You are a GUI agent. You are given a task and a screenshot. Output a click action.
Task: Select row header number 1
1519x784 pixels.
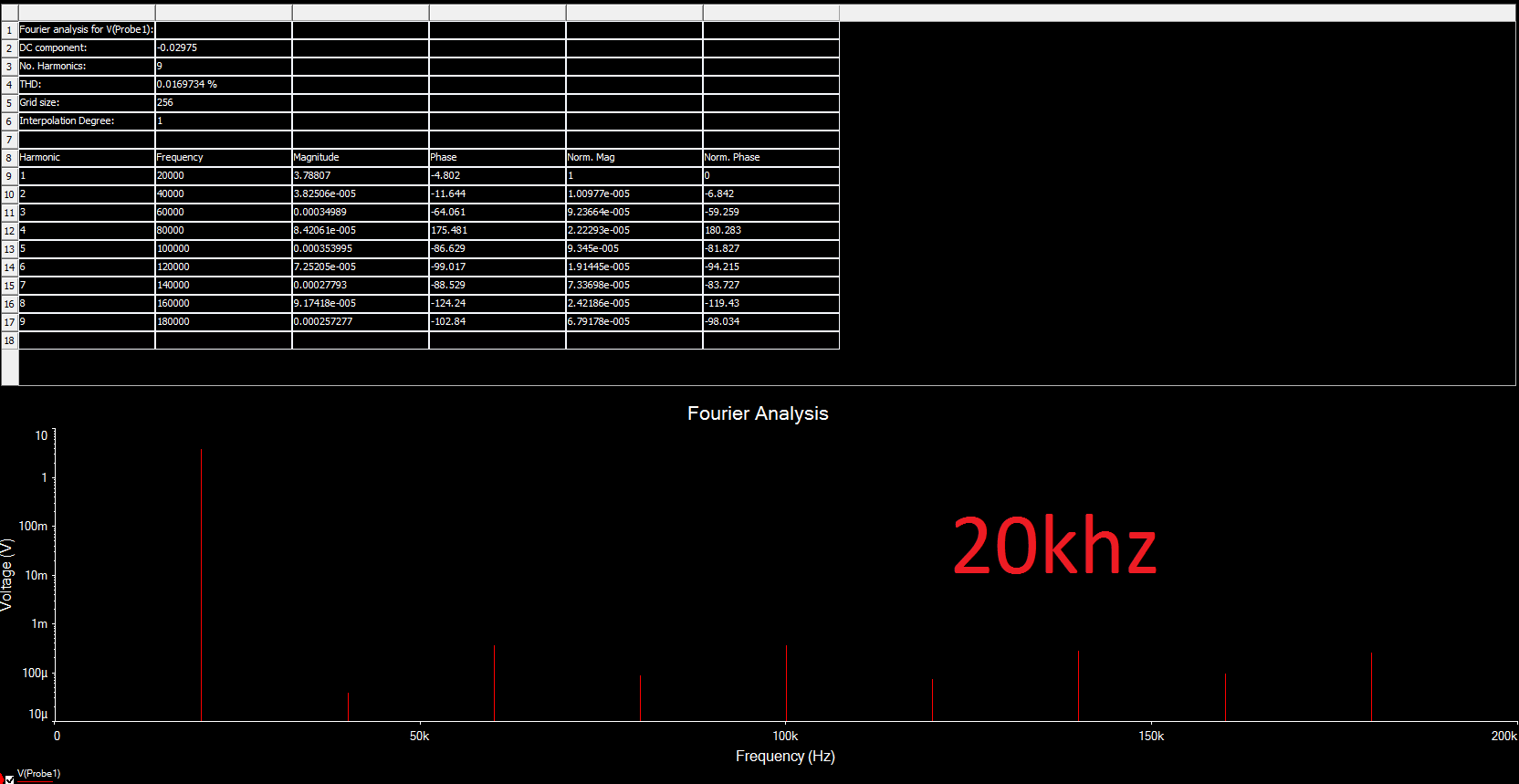tap(9, 30)
